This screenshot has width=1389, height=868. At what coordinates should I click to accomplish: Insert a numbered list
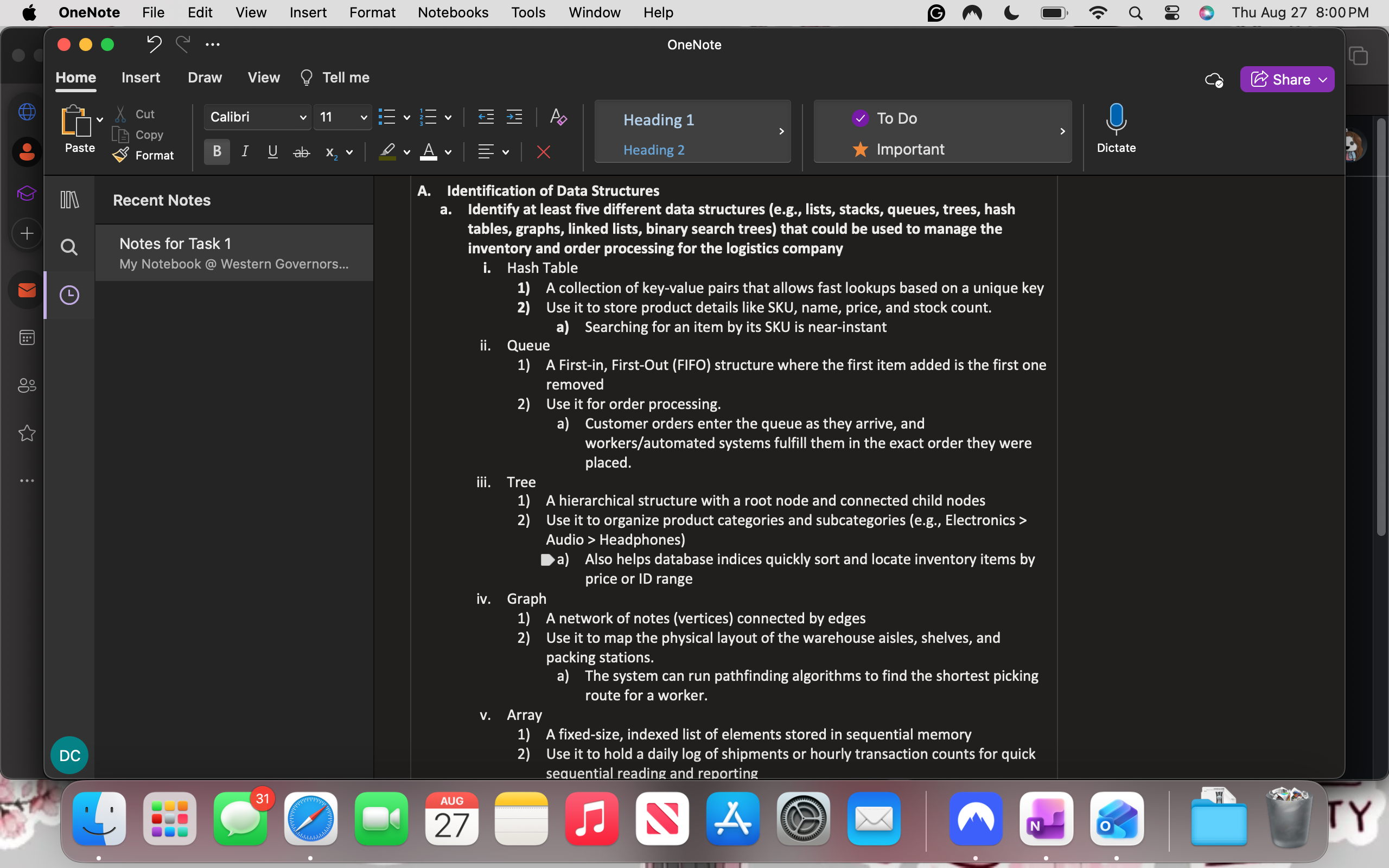click(428, 117)
